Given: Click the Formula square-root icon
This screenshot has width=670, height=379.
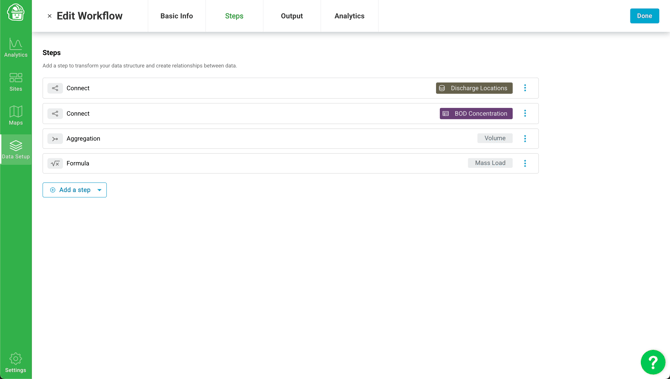Looking at the screenshot, I should [55, 163].
